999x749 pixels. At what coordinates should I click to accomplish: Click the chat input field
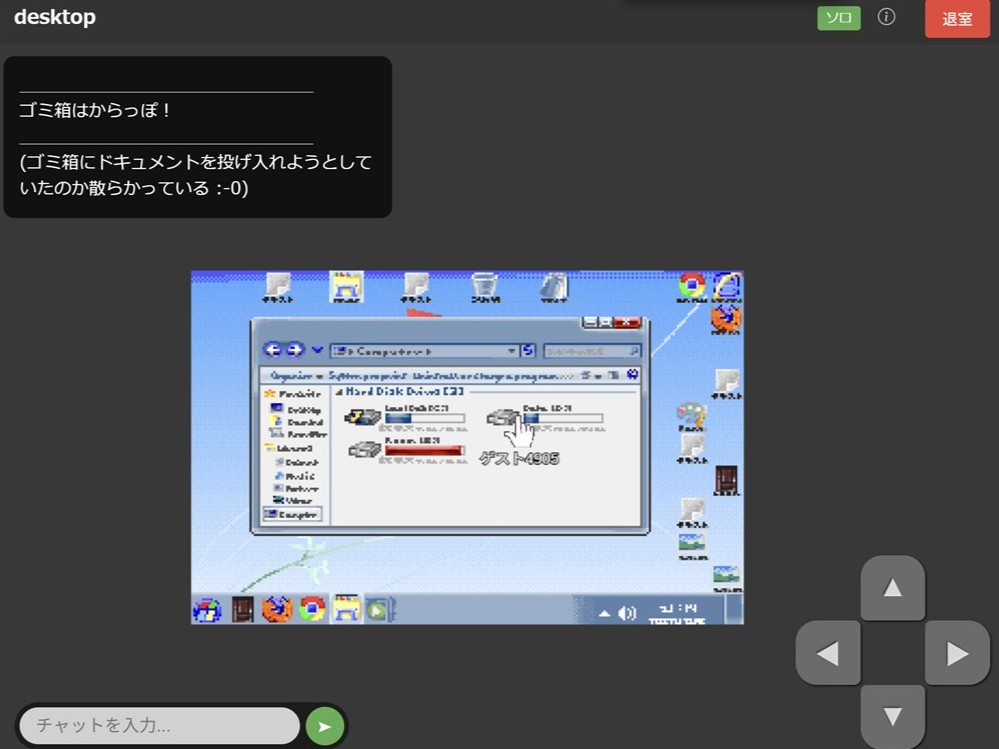(160, 725)
